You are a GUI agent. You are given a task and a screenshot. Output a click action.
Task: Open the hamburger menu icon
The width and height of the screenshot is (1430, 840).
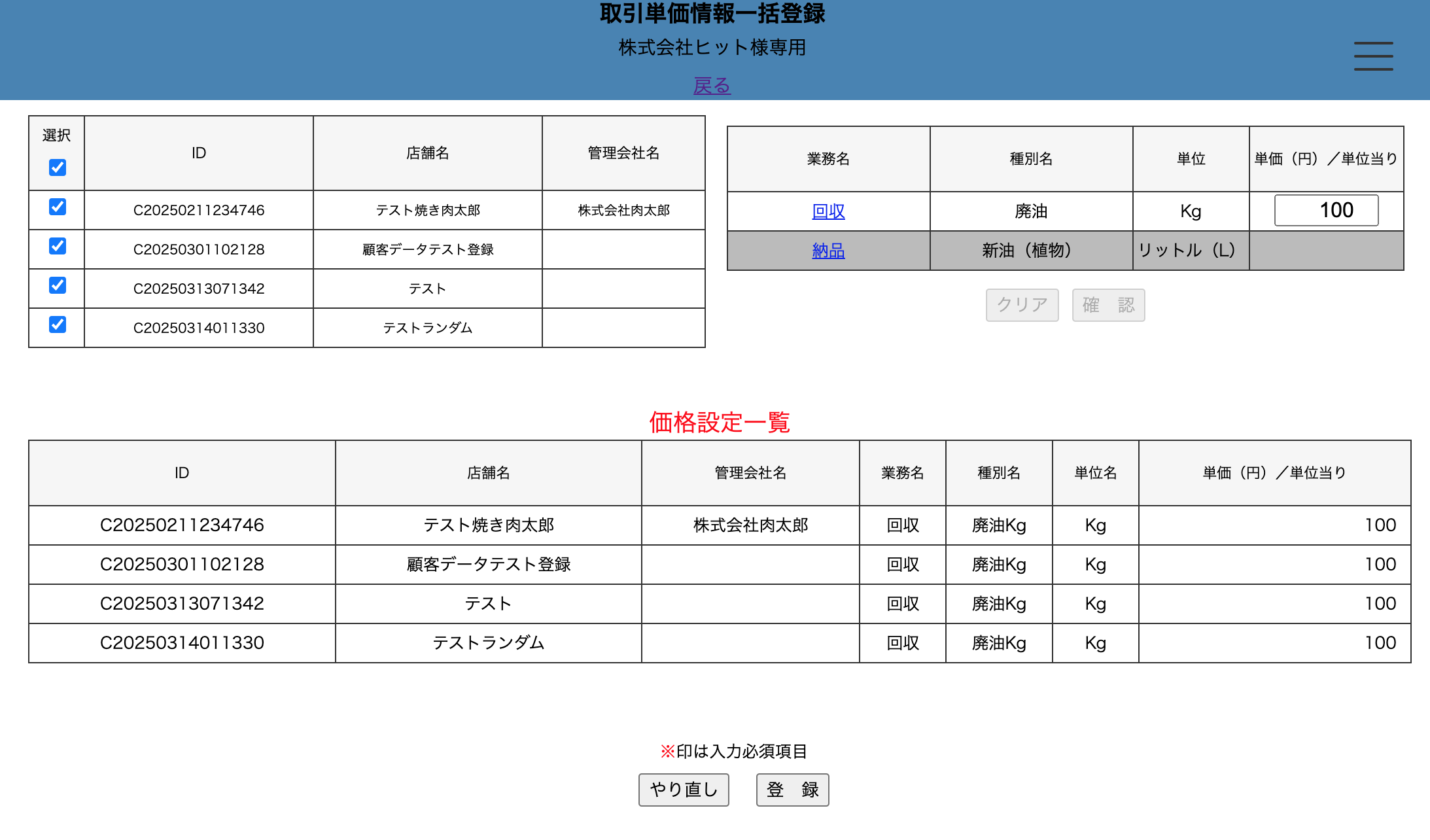(1372, 56)
